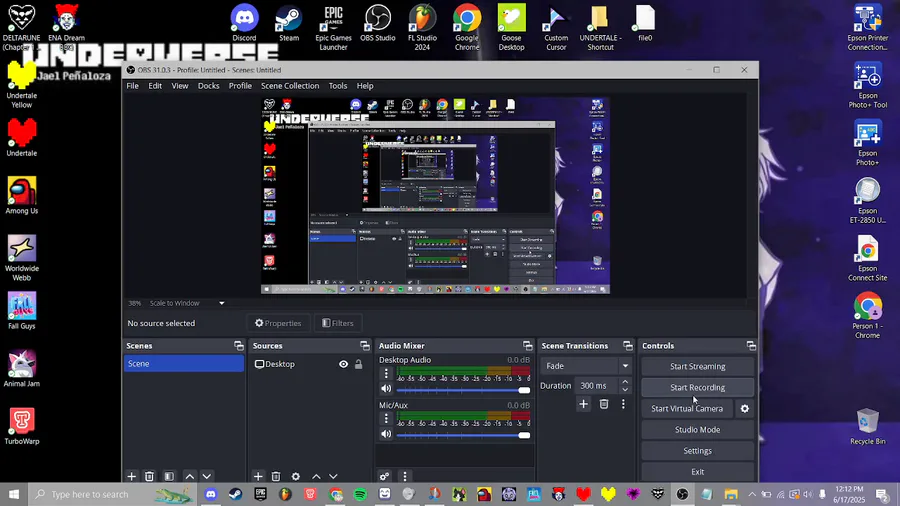This screenshot has height=506, width=900.
Task: Toggle the lock on the Desktop source
Action: coord(358,364)
